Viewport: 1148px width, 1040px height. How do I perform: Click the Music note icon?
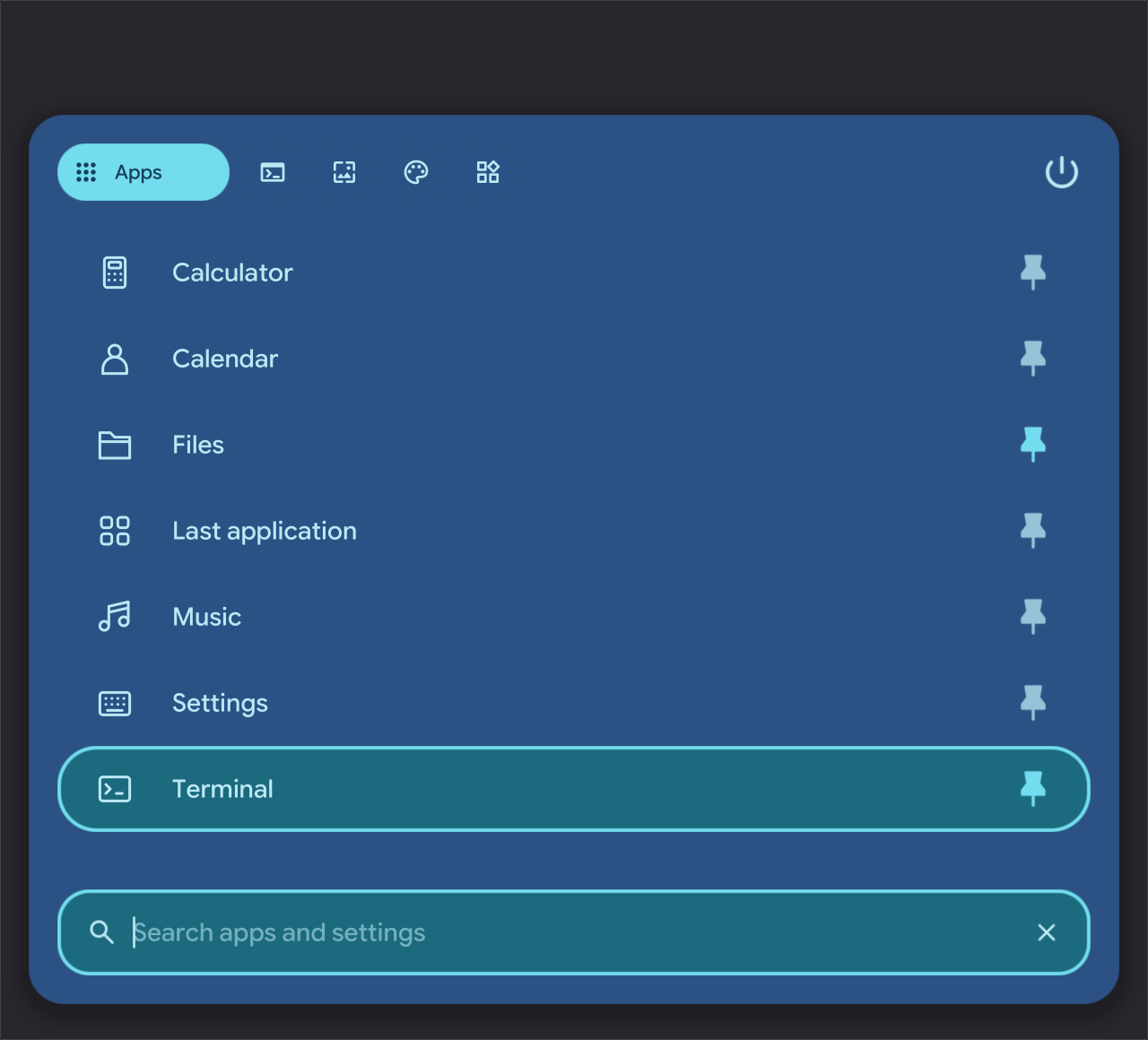tap(115, 617)
